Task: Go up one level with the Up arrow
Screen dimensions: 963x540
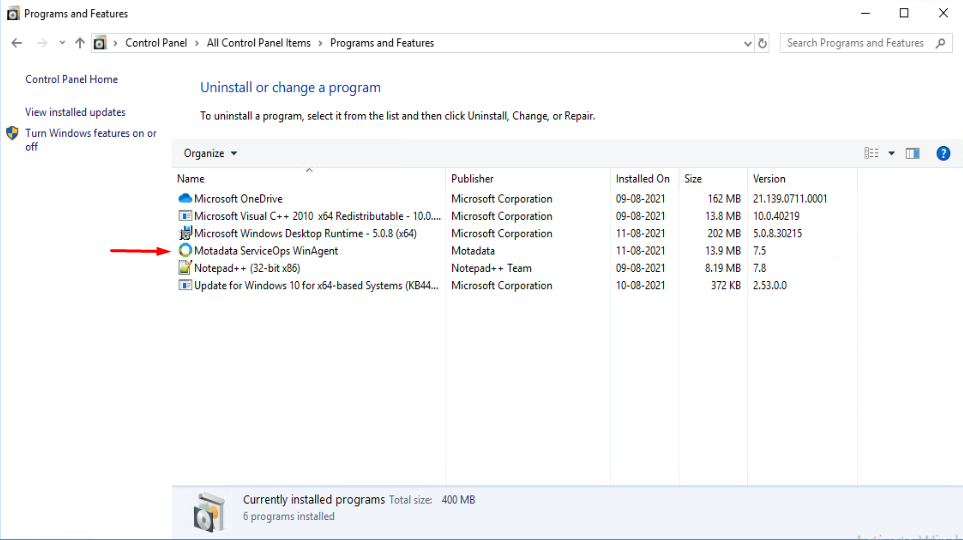Action: click(x=80, y=43)
